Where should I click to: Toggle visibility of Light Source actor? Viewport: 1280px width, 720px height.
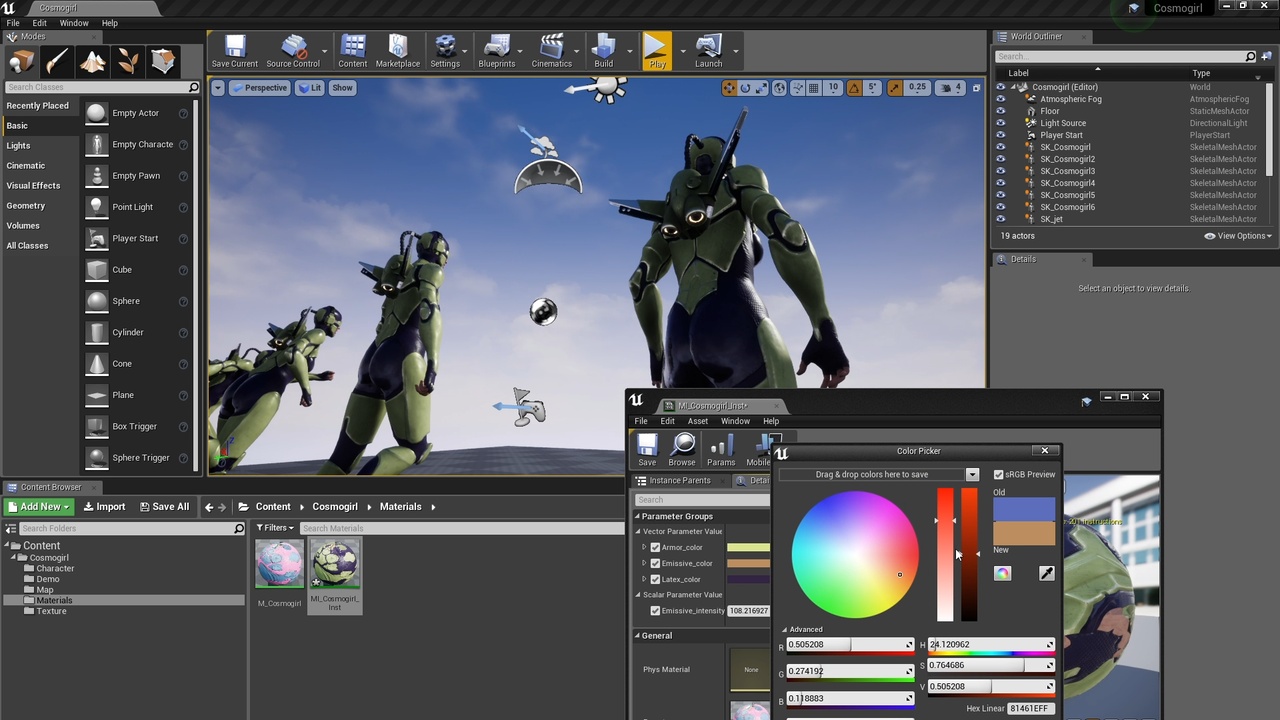pyautogui.click(x=1000, y=123)
